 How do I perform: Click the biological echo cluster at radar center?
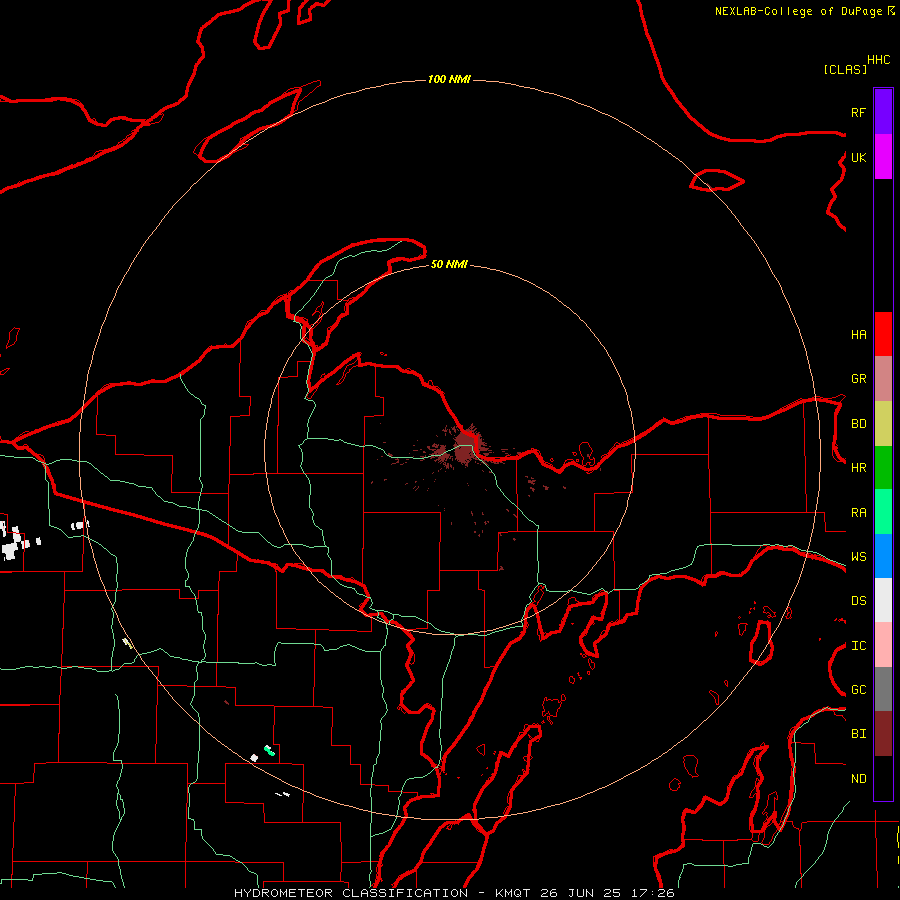pos(465,447)
